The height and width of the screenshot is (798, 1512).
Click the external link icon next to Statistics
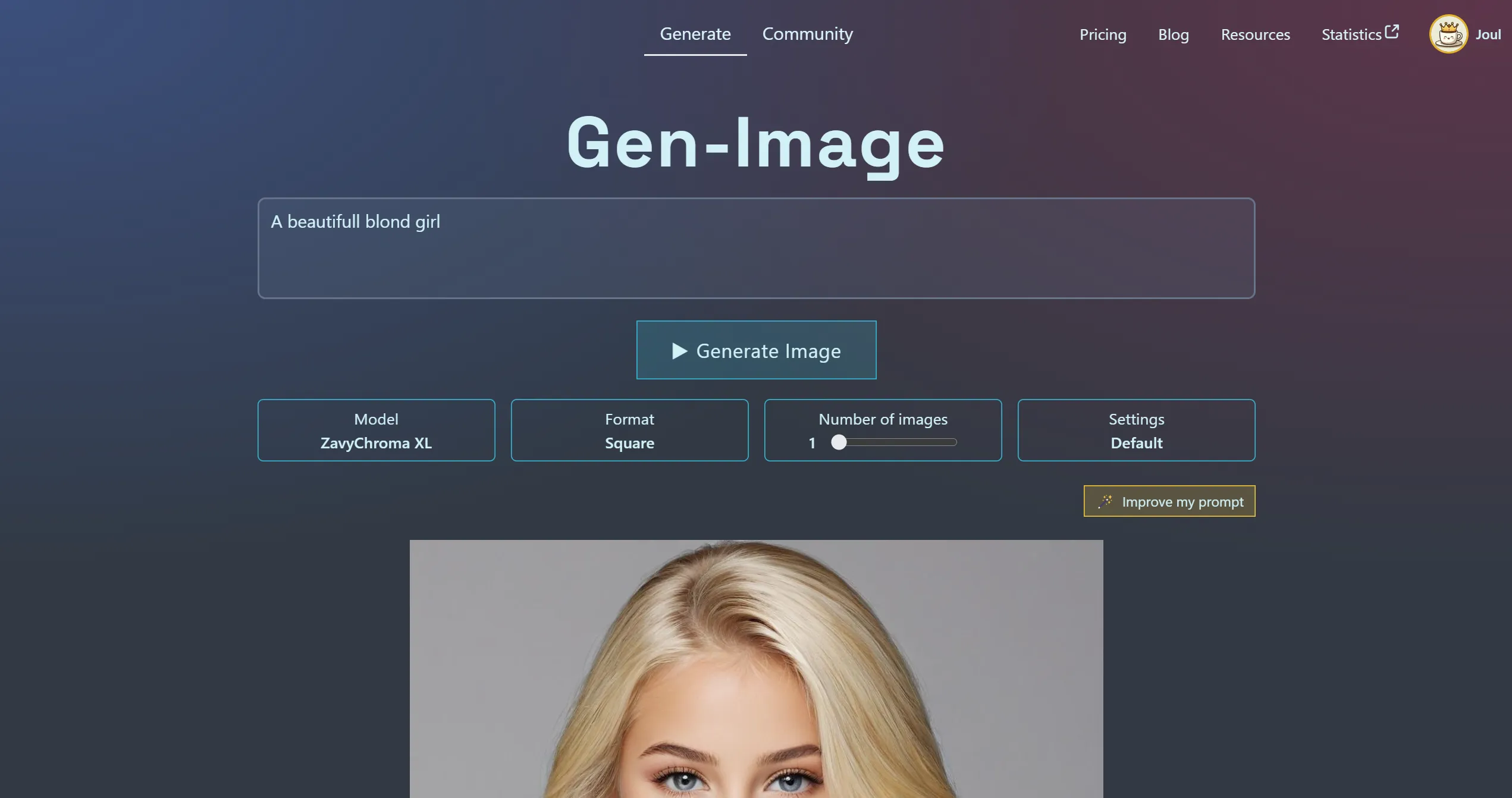(1392, 31)
